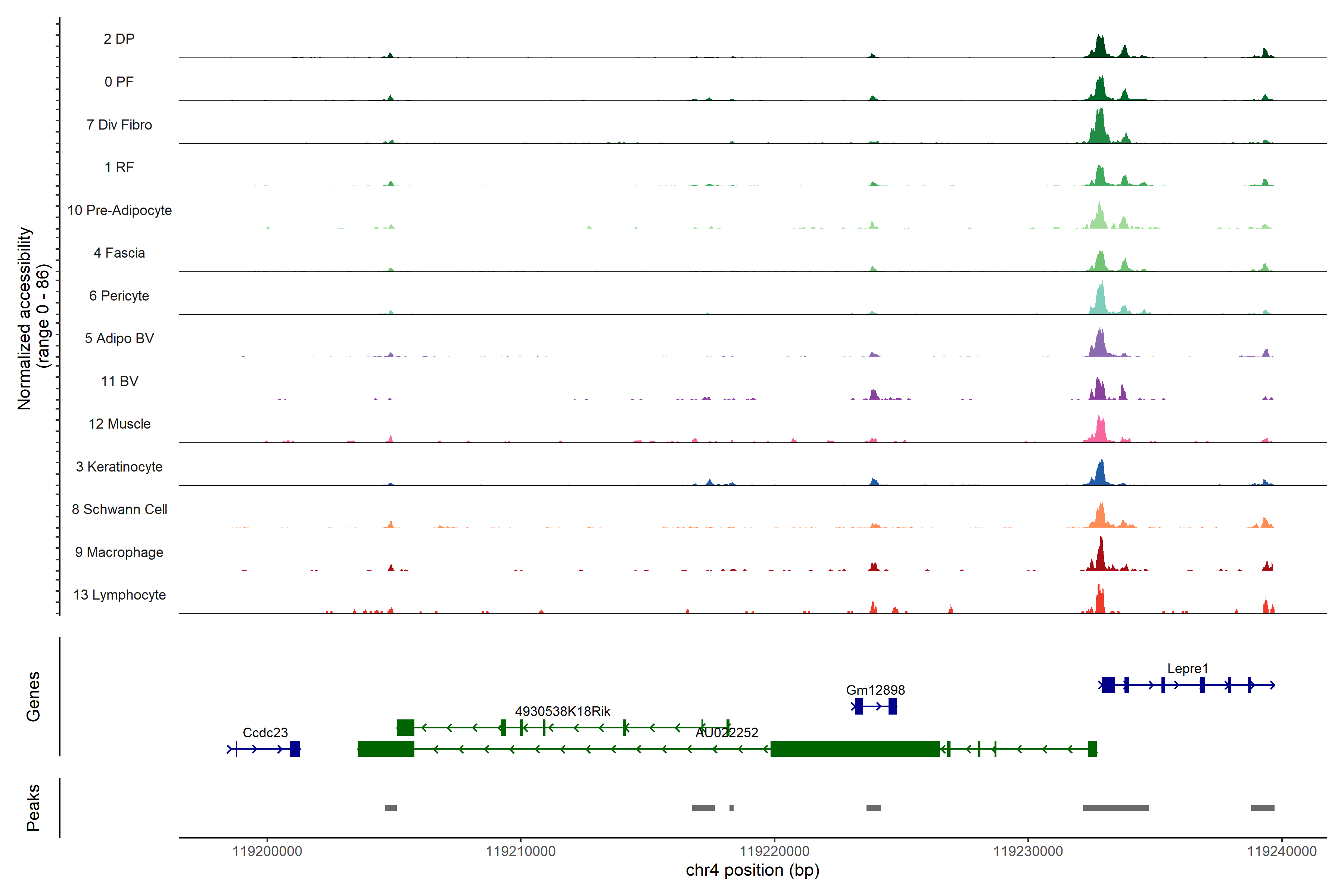This screenshot has height=896, width=1344.
Task: Click the widest gray peak bar
Action: [1116, 808]
